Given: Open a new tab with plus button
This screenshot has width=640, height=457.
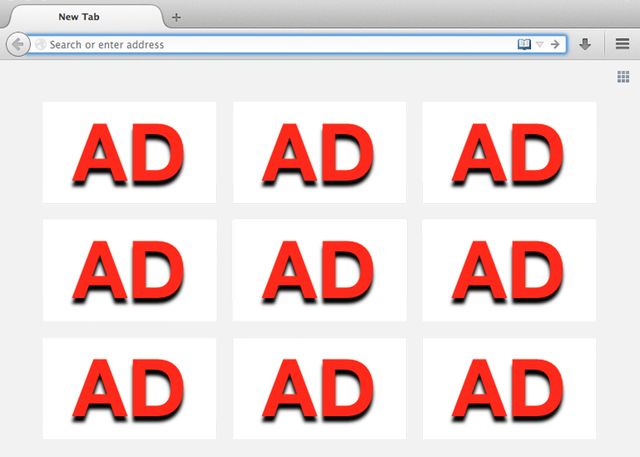Looking at the screenshot, I should (176, 17).
